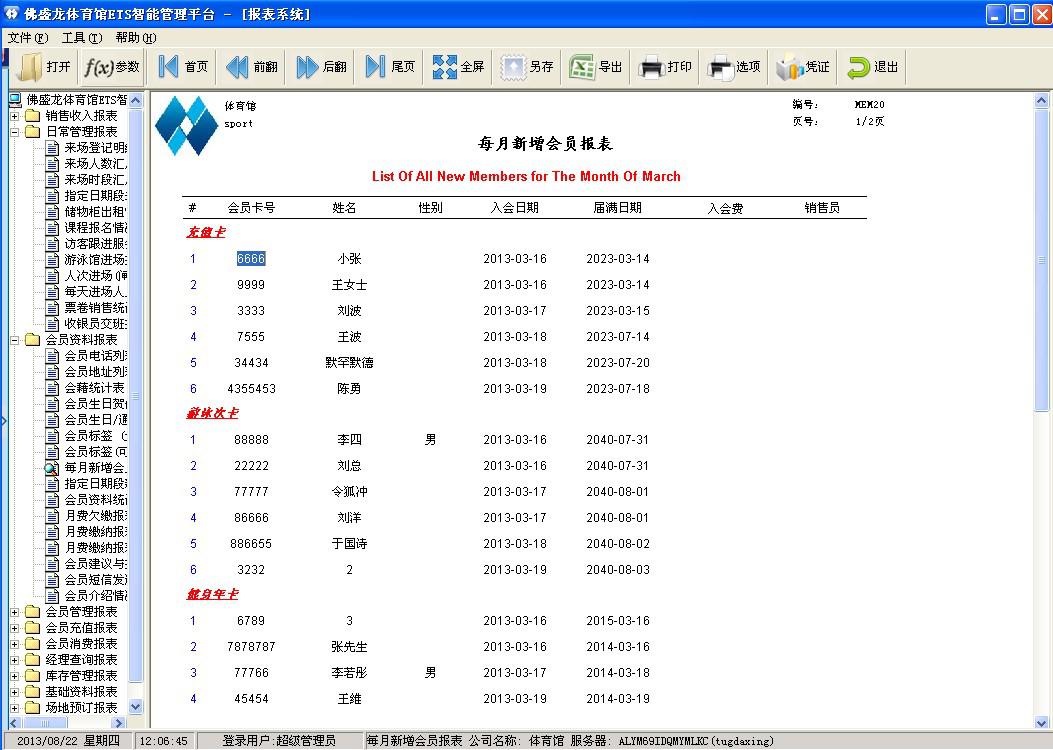Viewport: 1053px width, 750px height.
Task: Expand the 会员管理报表 folder
Action: [15, 612]
